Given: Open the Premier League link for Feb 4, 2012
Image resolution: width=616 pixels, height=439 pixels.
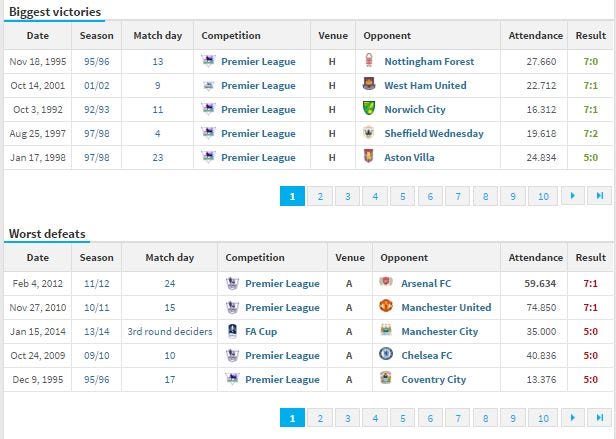Looking at the screenshot, I should pos(282,283).
